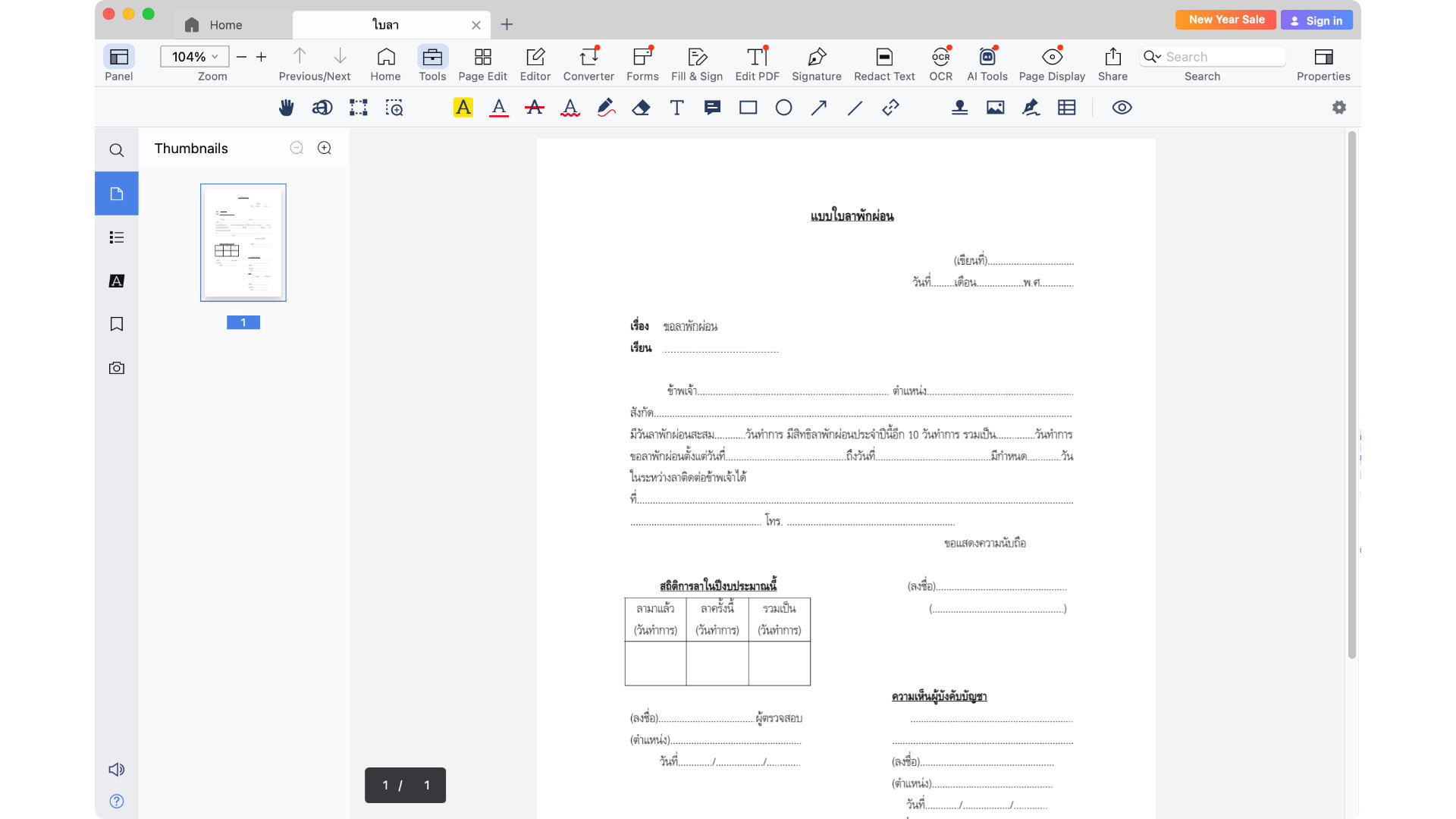Open the 104% zoom dropdown

pyautogui.click(x=194, y=57)
